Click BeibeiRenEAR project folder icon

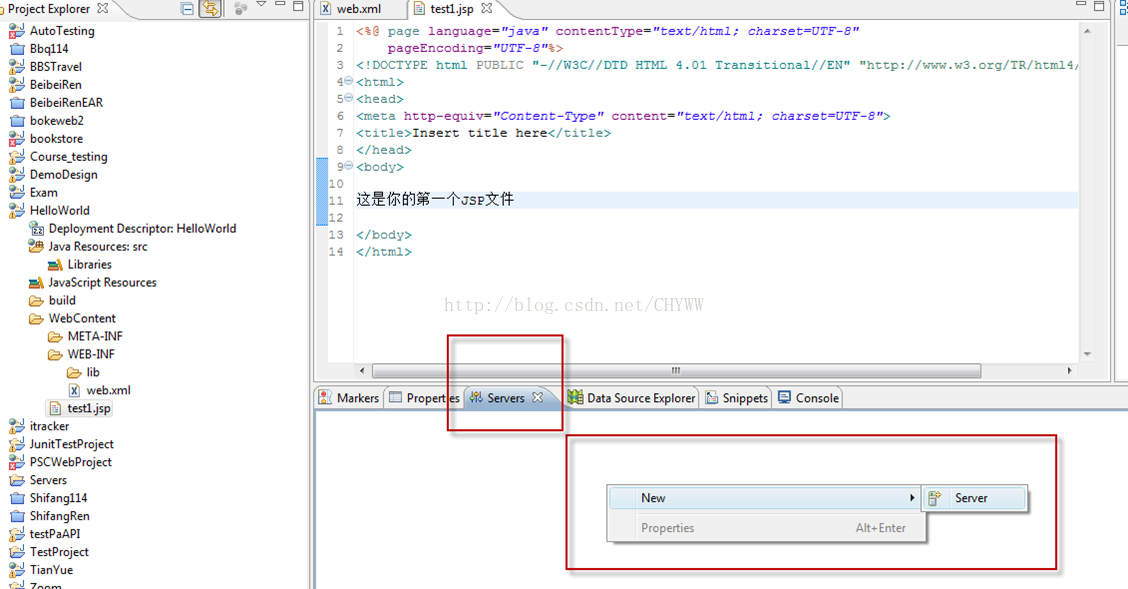coord(17,103)
